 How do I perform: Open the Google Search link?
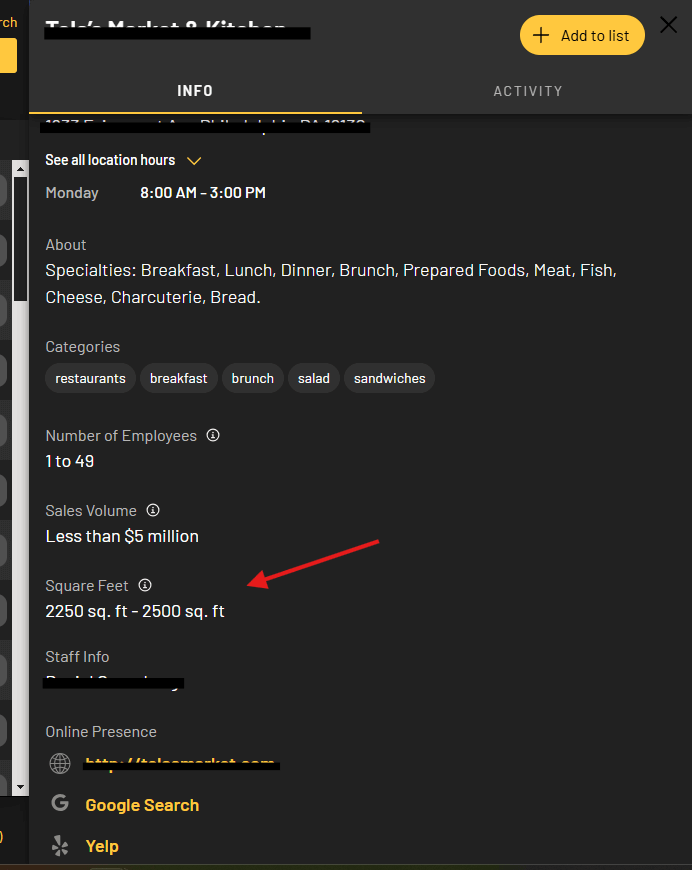pyautogui.click(x=142, y=805)
